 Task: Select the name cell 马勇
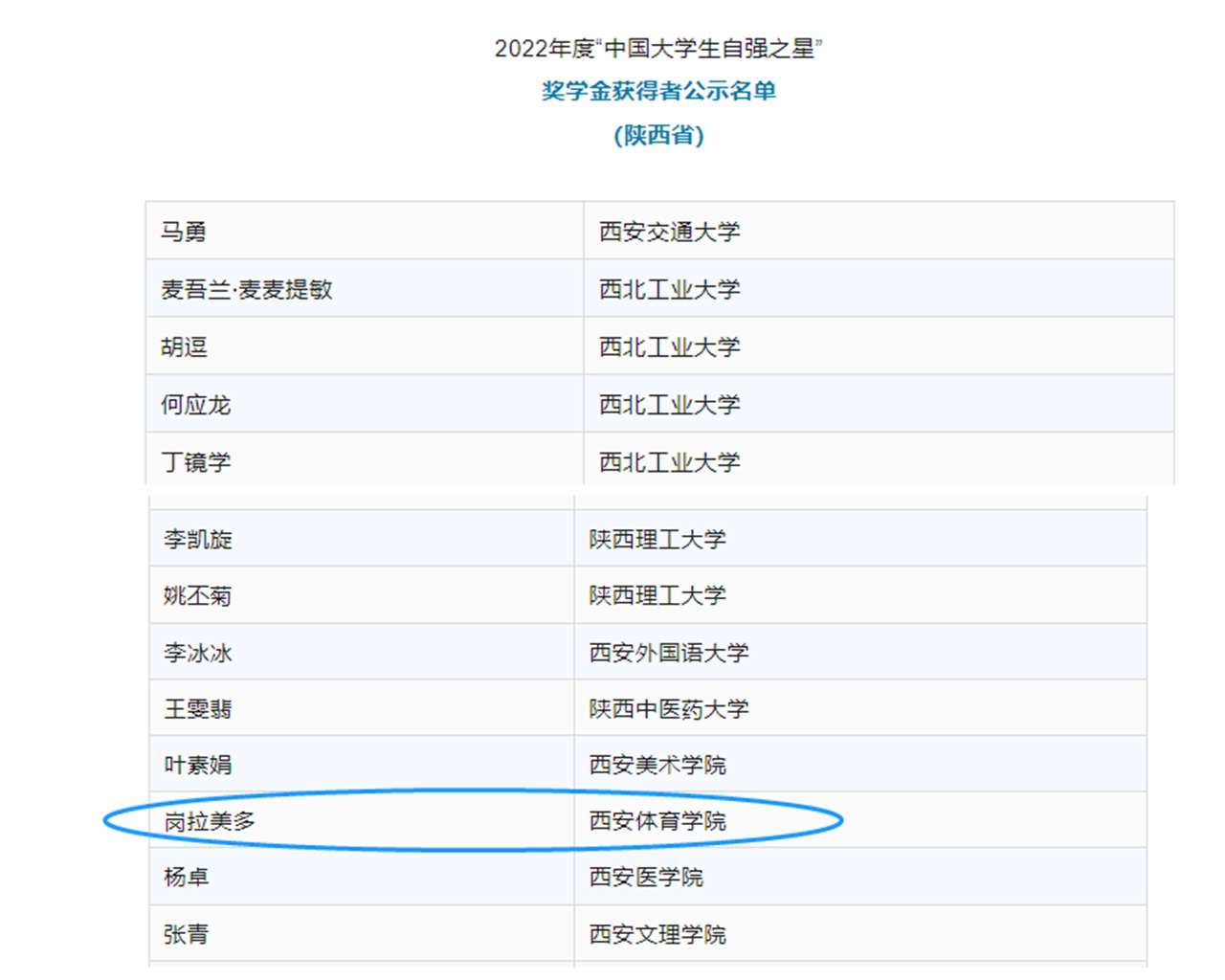click(x=184, y=232)
